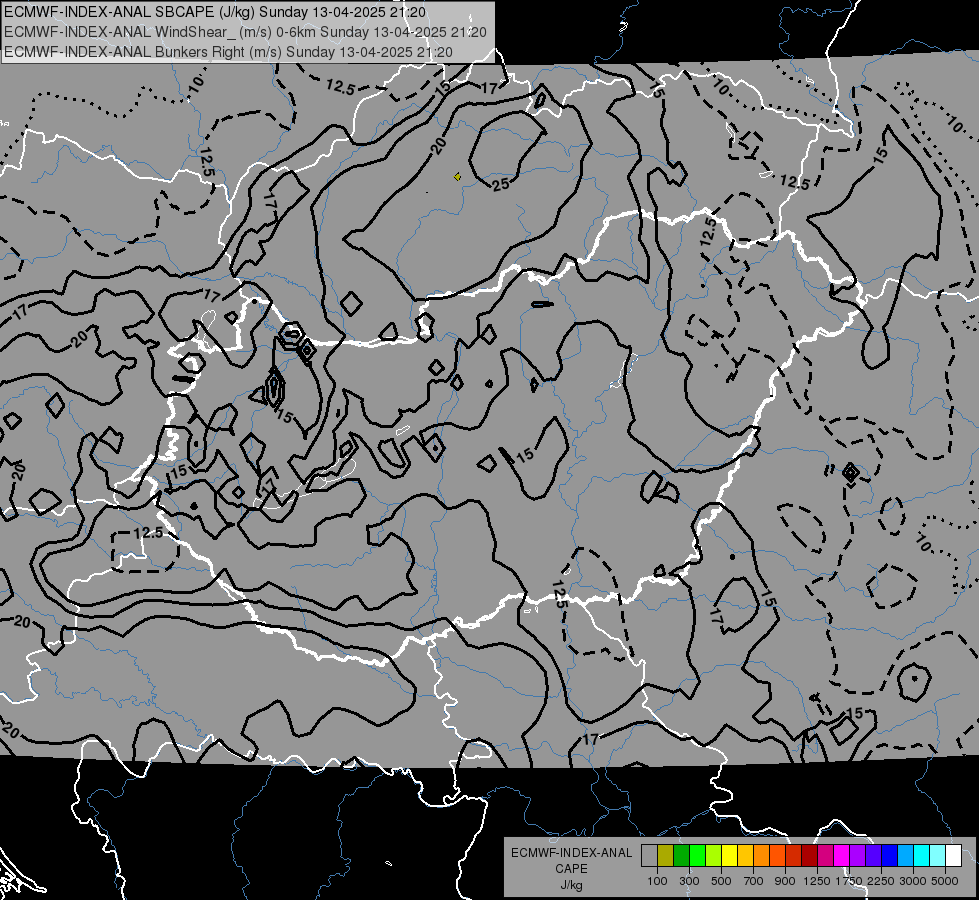This screenshot has width=979, height=900.
Task: Click the olive swatch right of the 100 tick
Action: pyautogui.click(x=666, y=855)
